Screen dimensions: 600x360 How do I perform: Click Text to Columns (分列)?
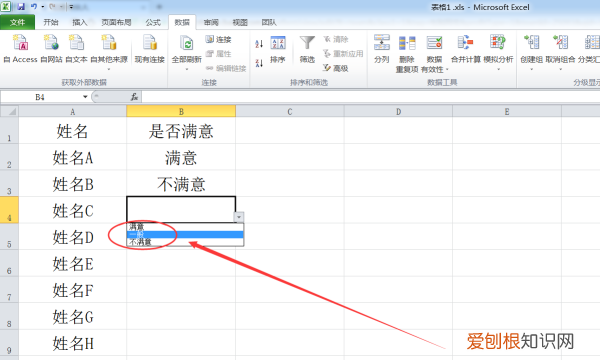coord(382,49)
